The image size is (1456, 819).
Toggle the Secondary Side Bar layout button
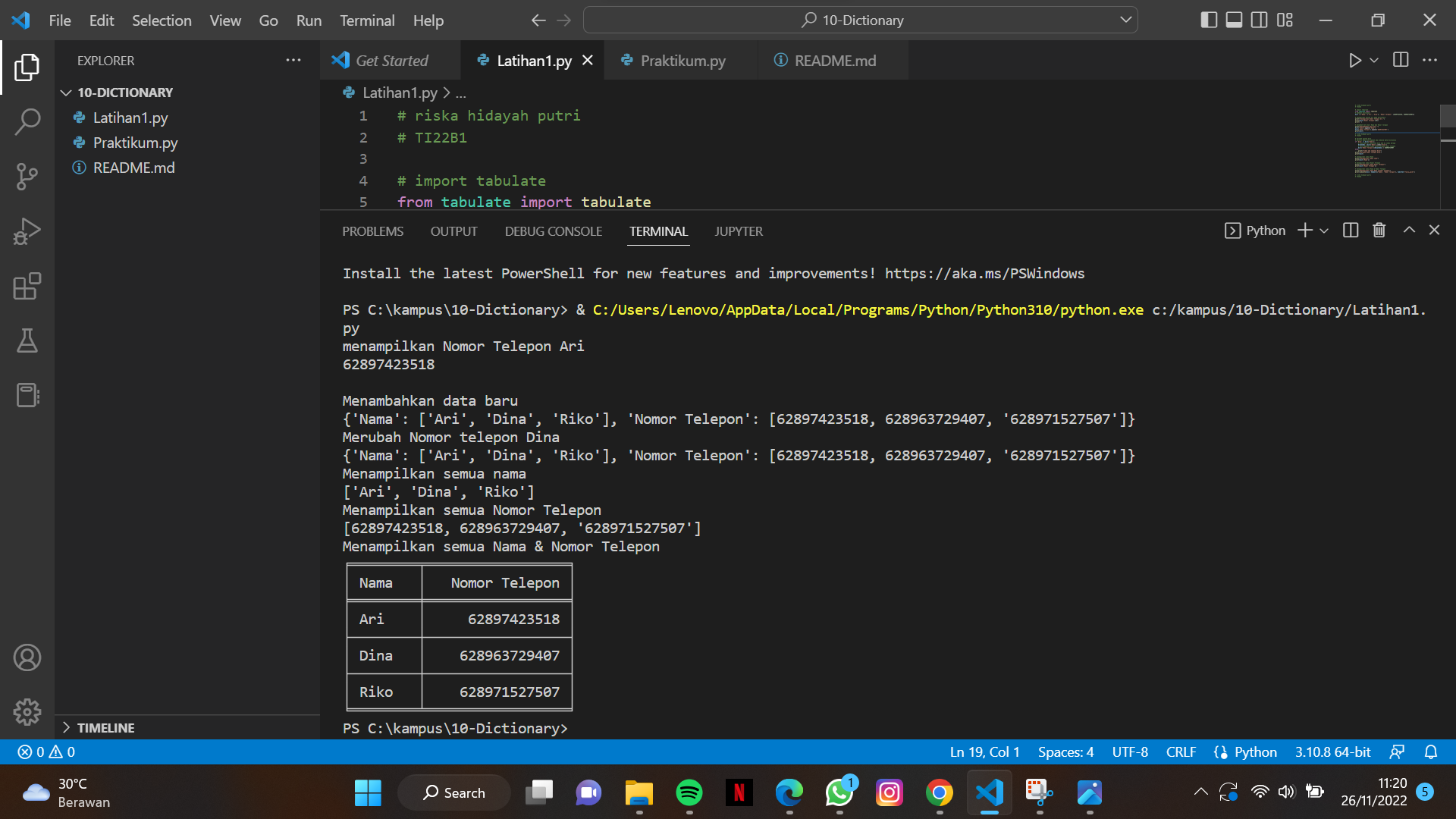tap(1259, 20)
